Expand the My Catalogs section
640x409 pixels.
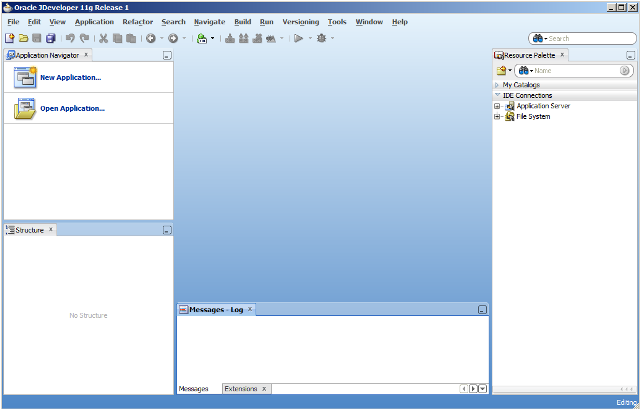tap(497, 85)
